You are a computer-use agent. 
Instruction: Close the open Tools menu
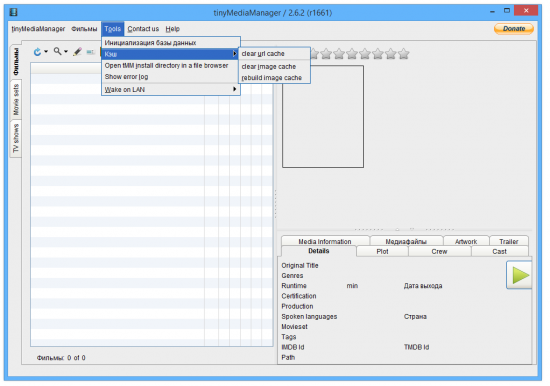coord(113,29)
